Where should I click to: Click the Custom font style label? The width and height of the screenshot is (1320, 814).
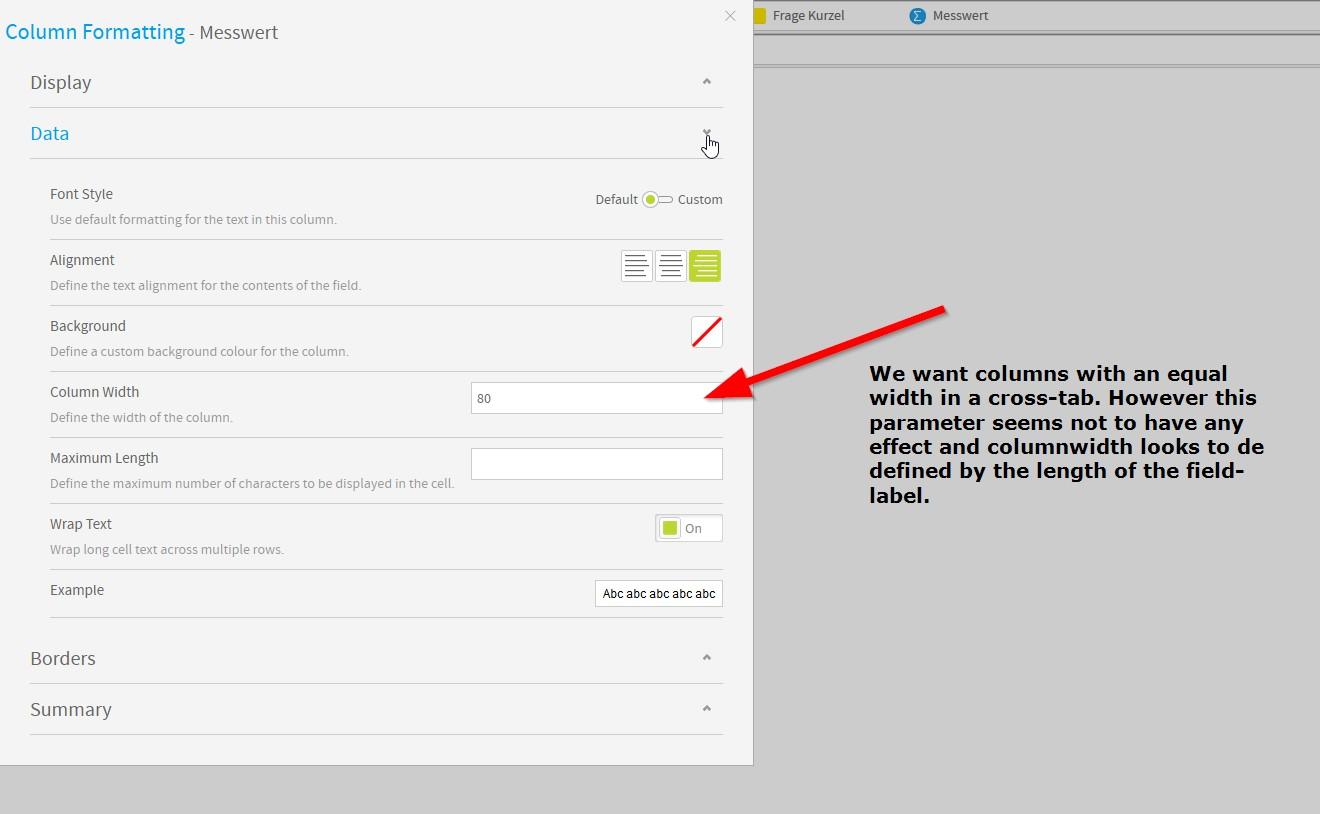click(x=700, y=200)
